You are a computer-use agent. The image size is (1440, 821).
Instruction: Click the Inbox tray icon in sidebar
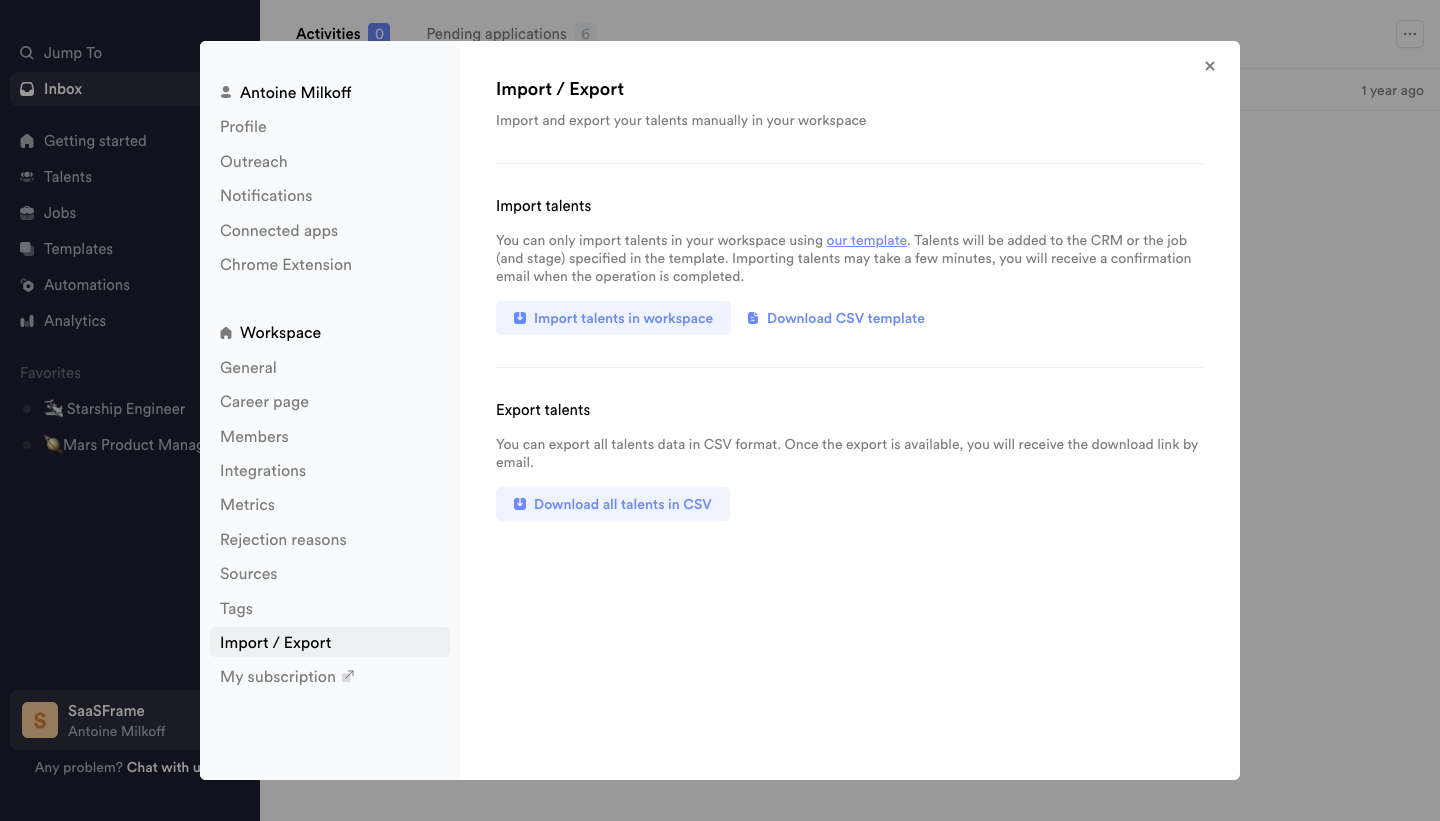click(x=27, y=89)
